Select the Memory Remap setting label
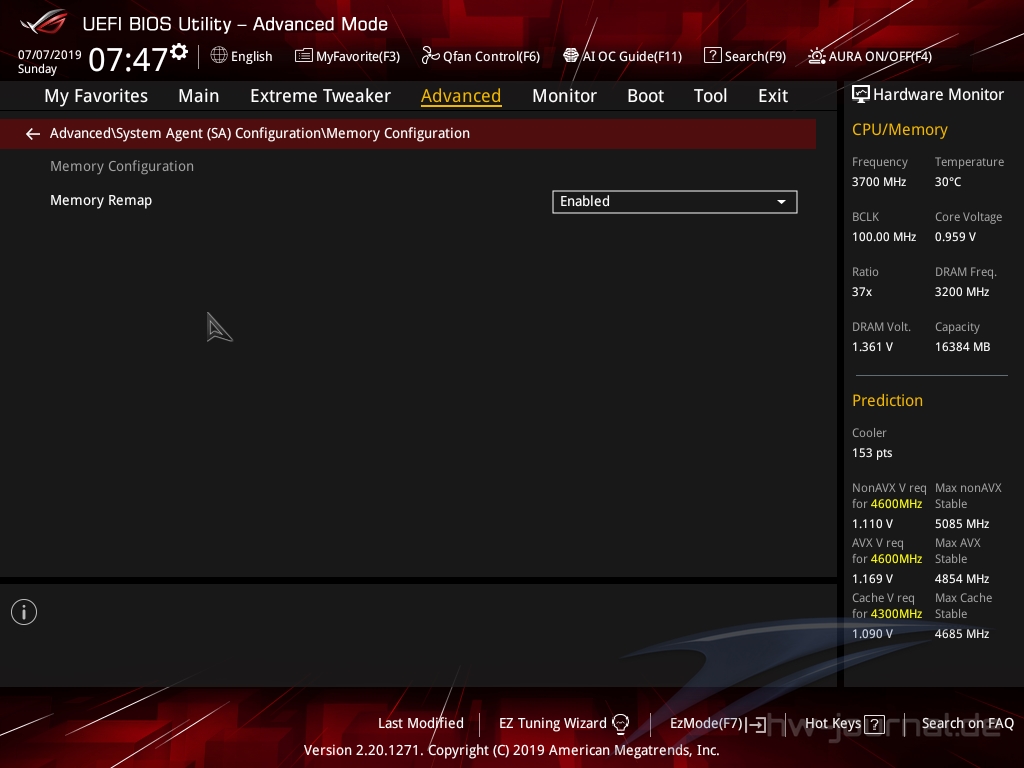This screenshot has width=1024, height=768. tap(101, 200)
